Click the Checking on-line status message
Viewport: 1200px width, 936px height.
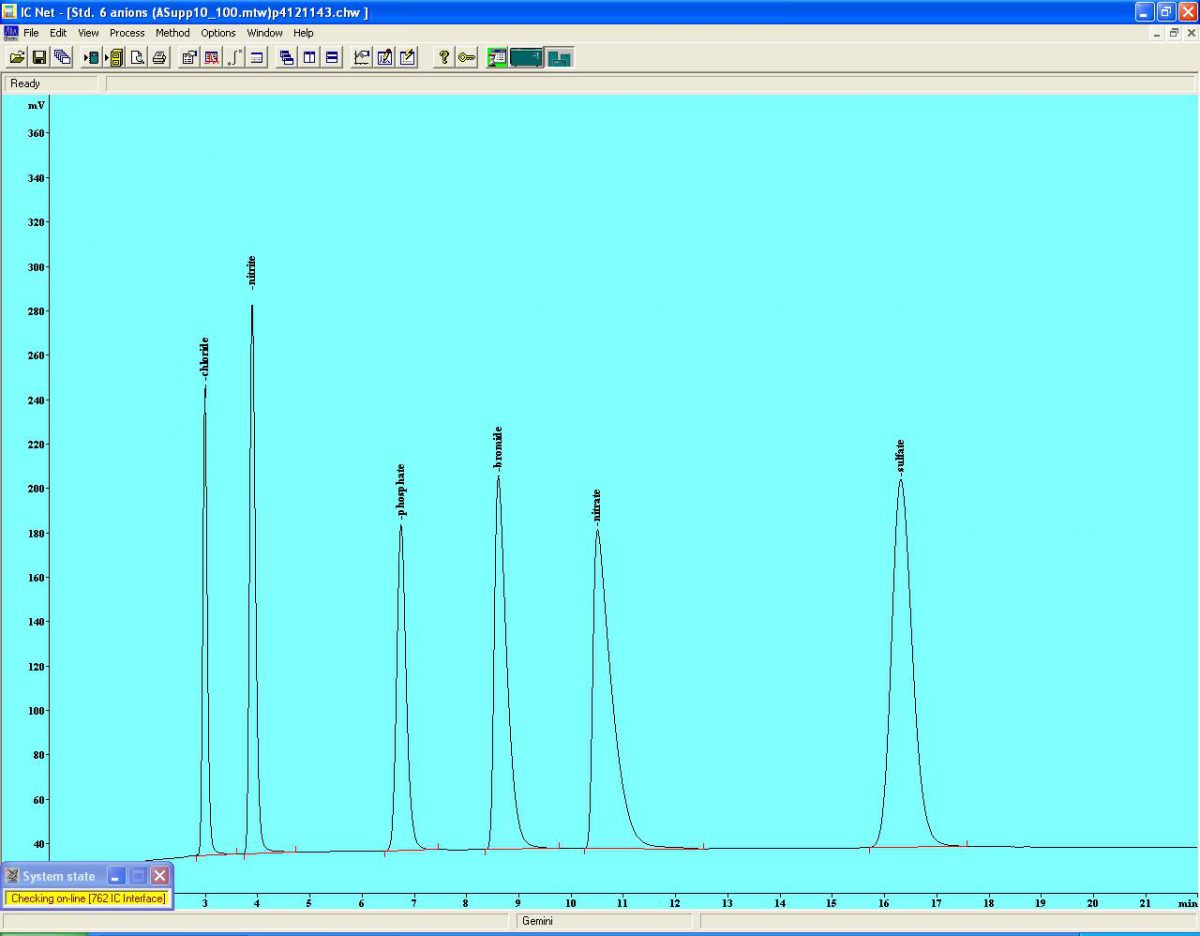pos(88,898)
